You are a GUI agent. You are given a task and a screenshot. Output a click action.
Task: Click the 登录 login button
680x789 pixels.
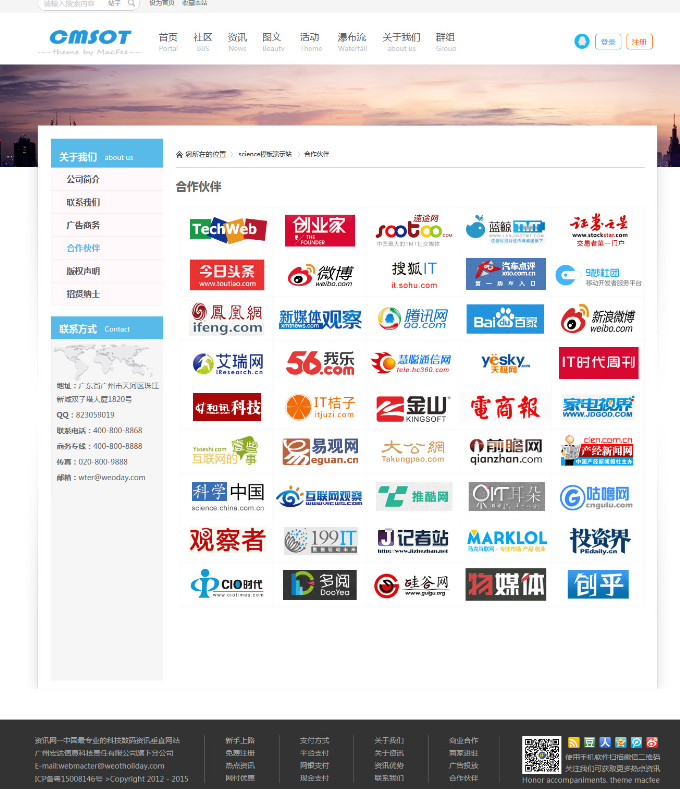point(608,42)
